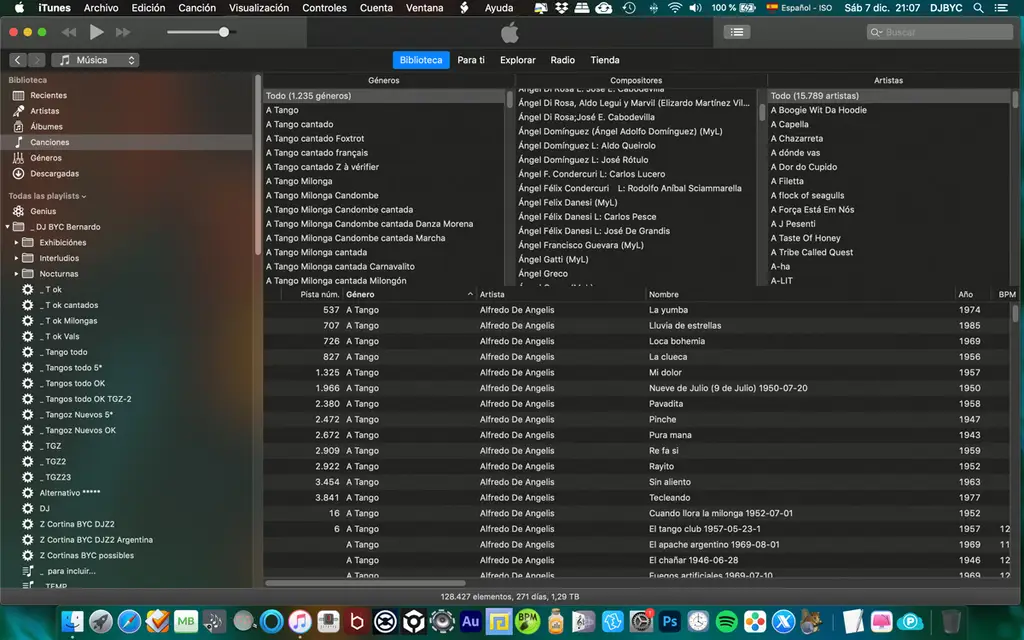Open the Dropbox menu bar icon

pyautogui.click(x=561, y=8)
